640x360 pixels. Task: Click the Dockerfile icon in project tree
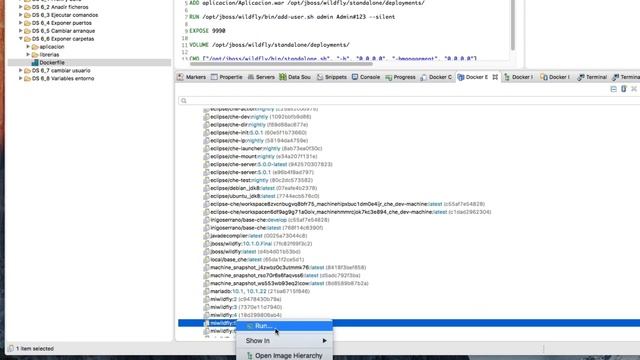coord(35,62)
